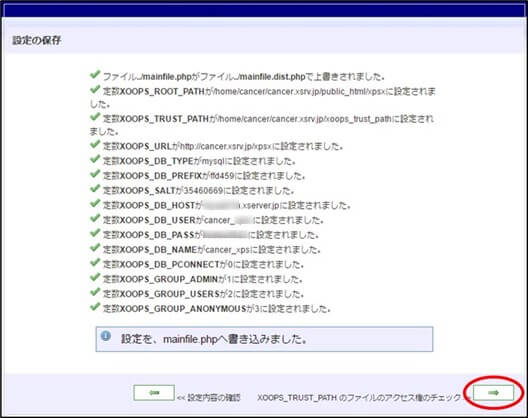Click the green checkmark beside XOOPS_DB_TYPE
The image size is (528, 418).
pos(95,159)
